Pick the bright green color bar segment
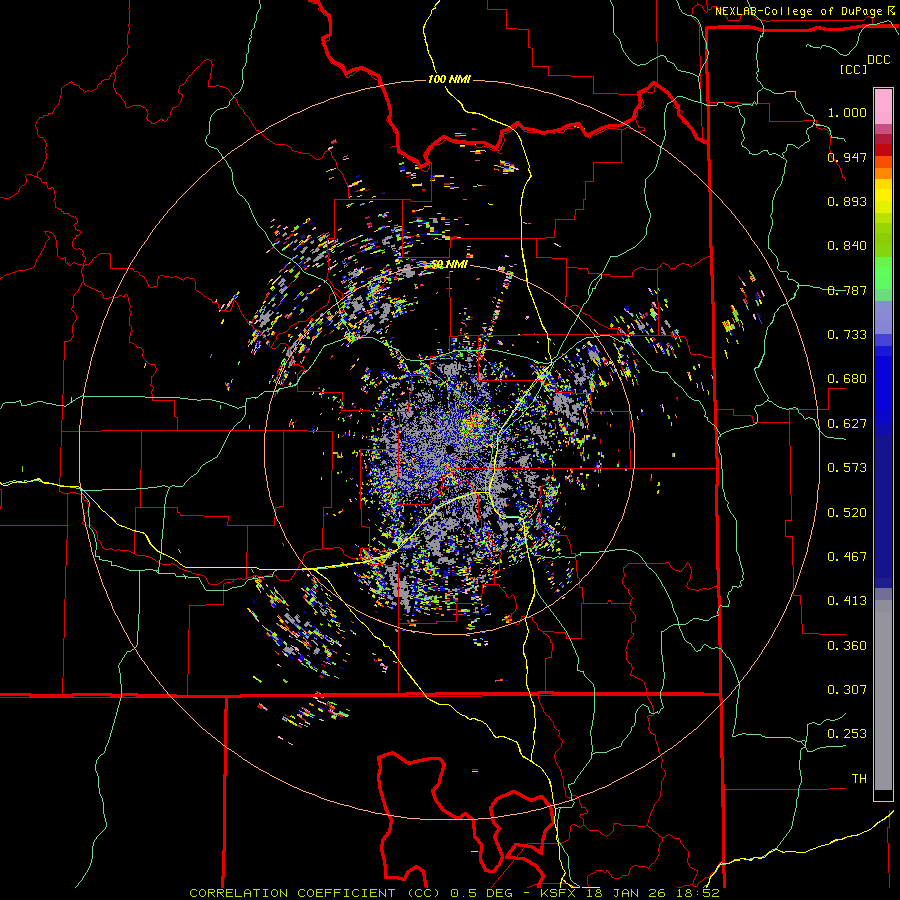This screenshot has width=900, height=900. point(883,273)
